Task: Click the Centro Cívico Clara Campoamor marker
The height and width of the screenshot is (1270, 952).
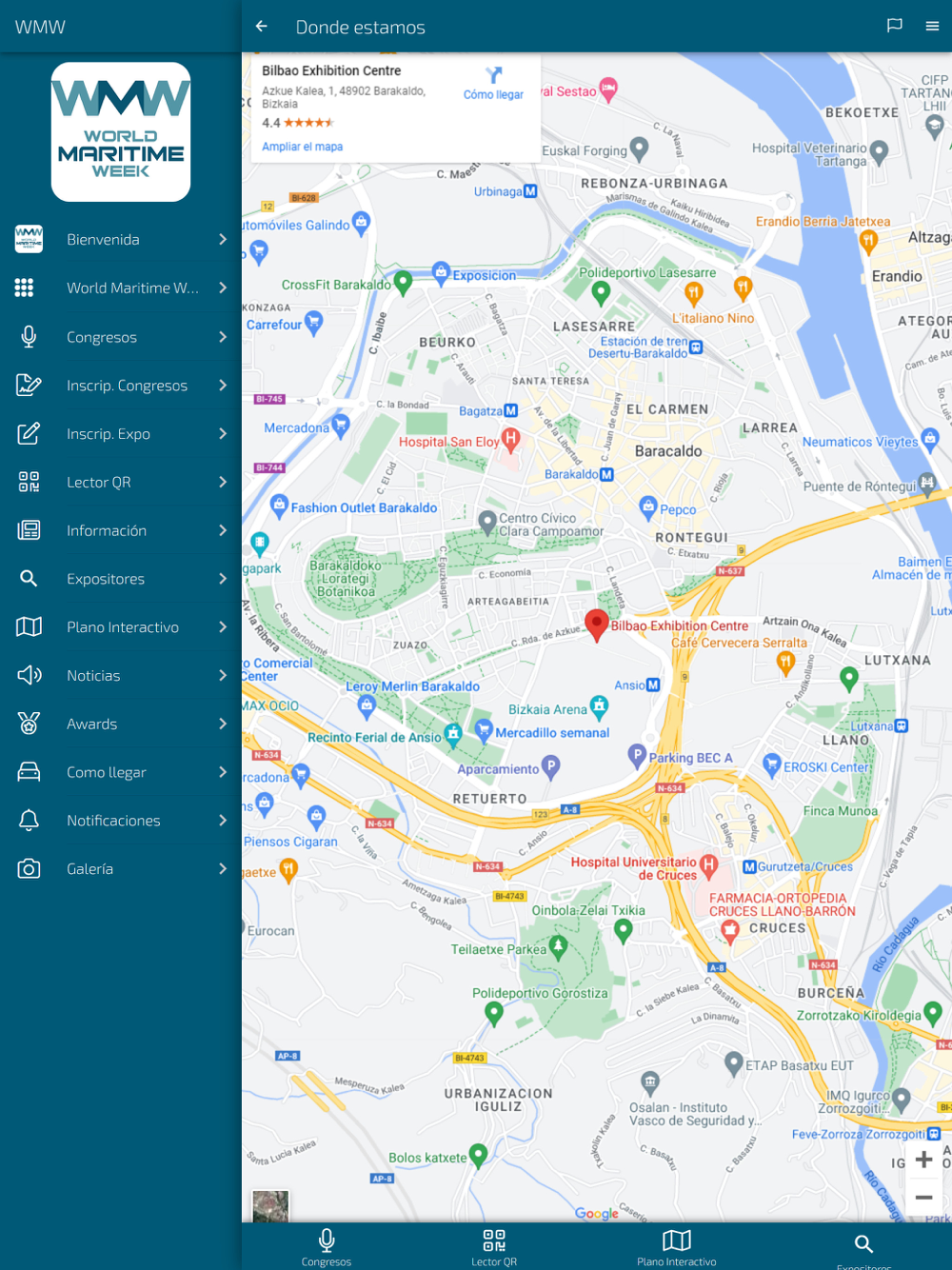Action: (x=487, y=521)
